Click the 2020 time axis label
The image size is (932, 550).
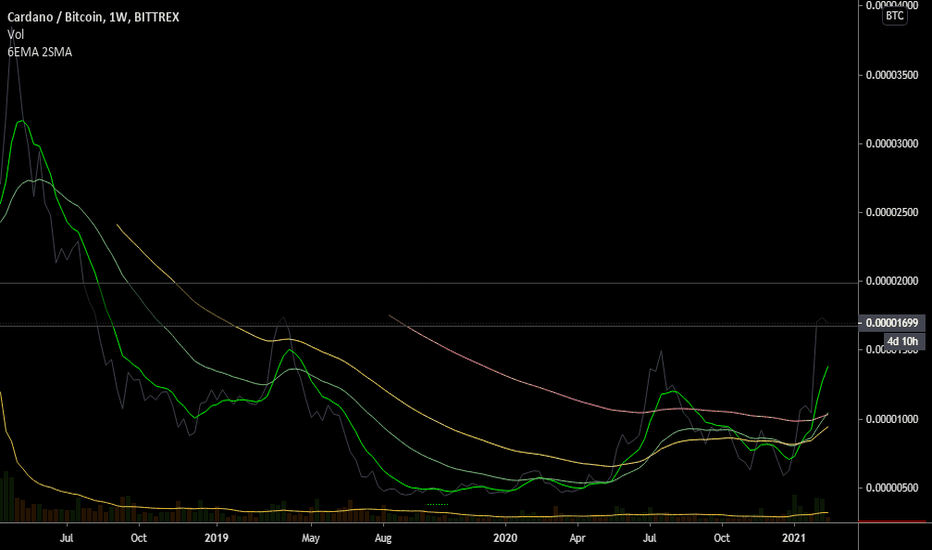click(505, 538)
